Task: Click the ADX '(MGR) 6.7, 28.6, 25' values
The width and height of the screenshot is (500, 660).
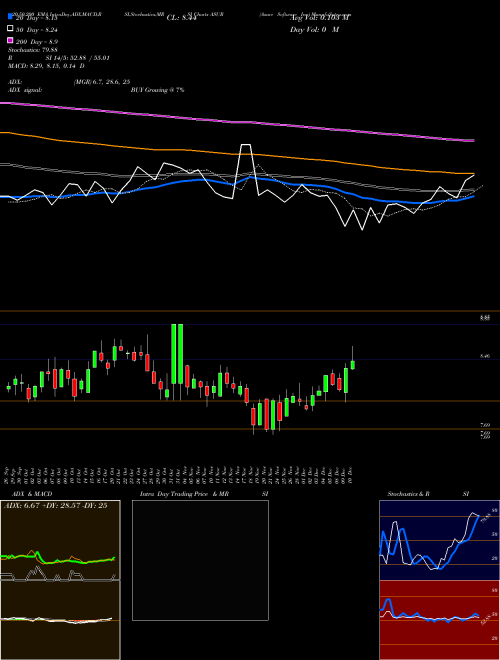Action: pos(101,82)
